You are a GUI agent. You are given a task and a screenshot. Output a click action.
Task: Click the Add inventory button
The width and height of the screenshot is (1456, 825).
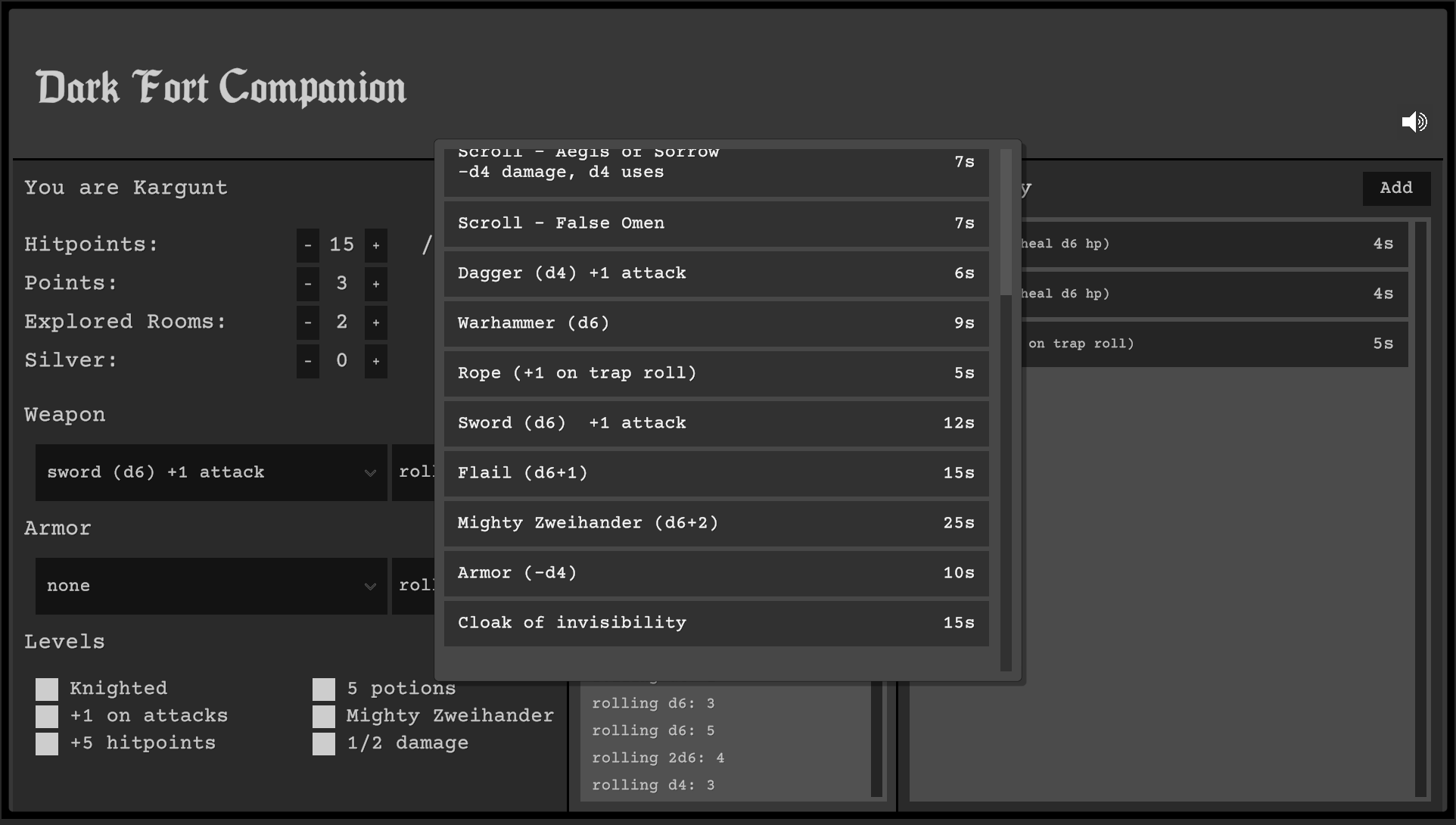click(x=1395, y=188)
